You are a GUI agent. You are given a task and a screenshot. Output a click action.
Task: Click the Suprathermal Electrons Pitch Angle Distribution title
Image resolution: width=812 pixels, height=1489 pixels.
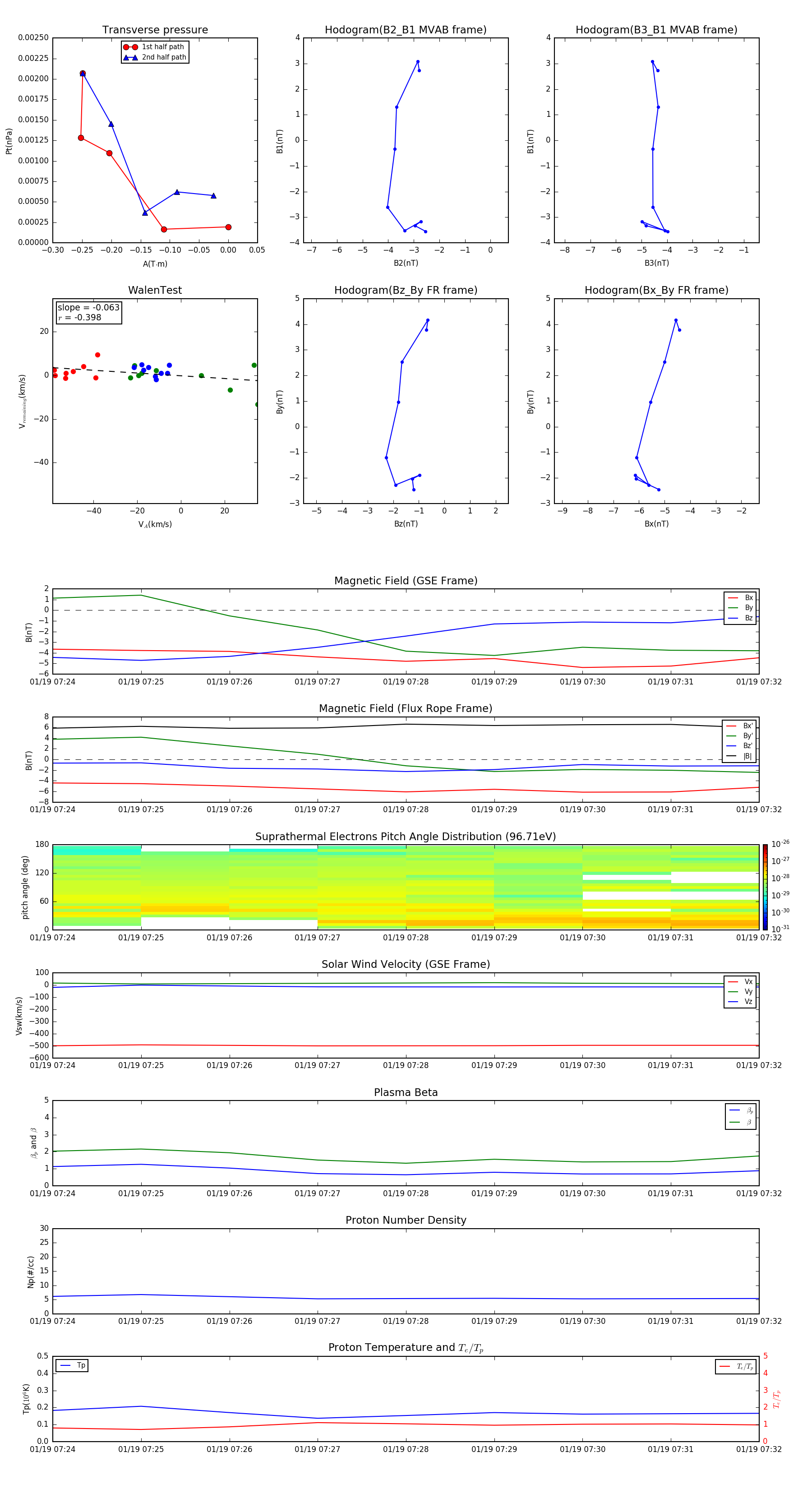coord(406,837)
